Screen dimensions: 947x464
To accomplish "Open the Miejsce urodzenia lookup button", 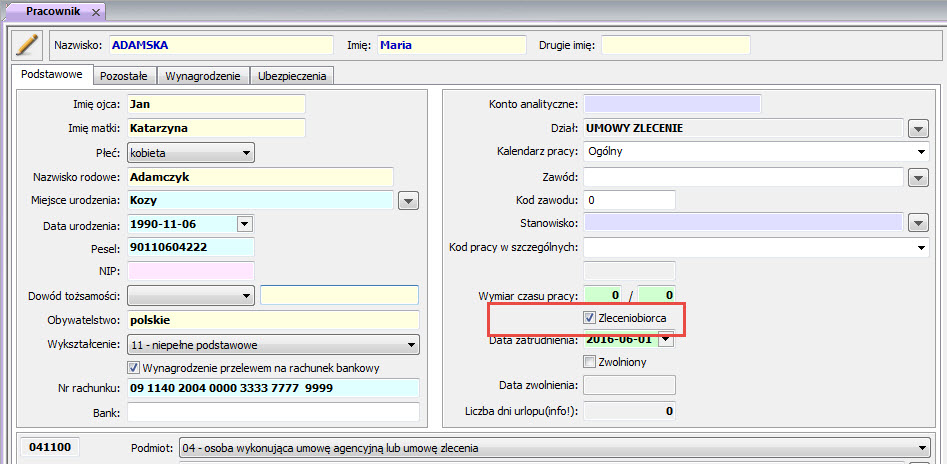I will click(x=408, y=201).
